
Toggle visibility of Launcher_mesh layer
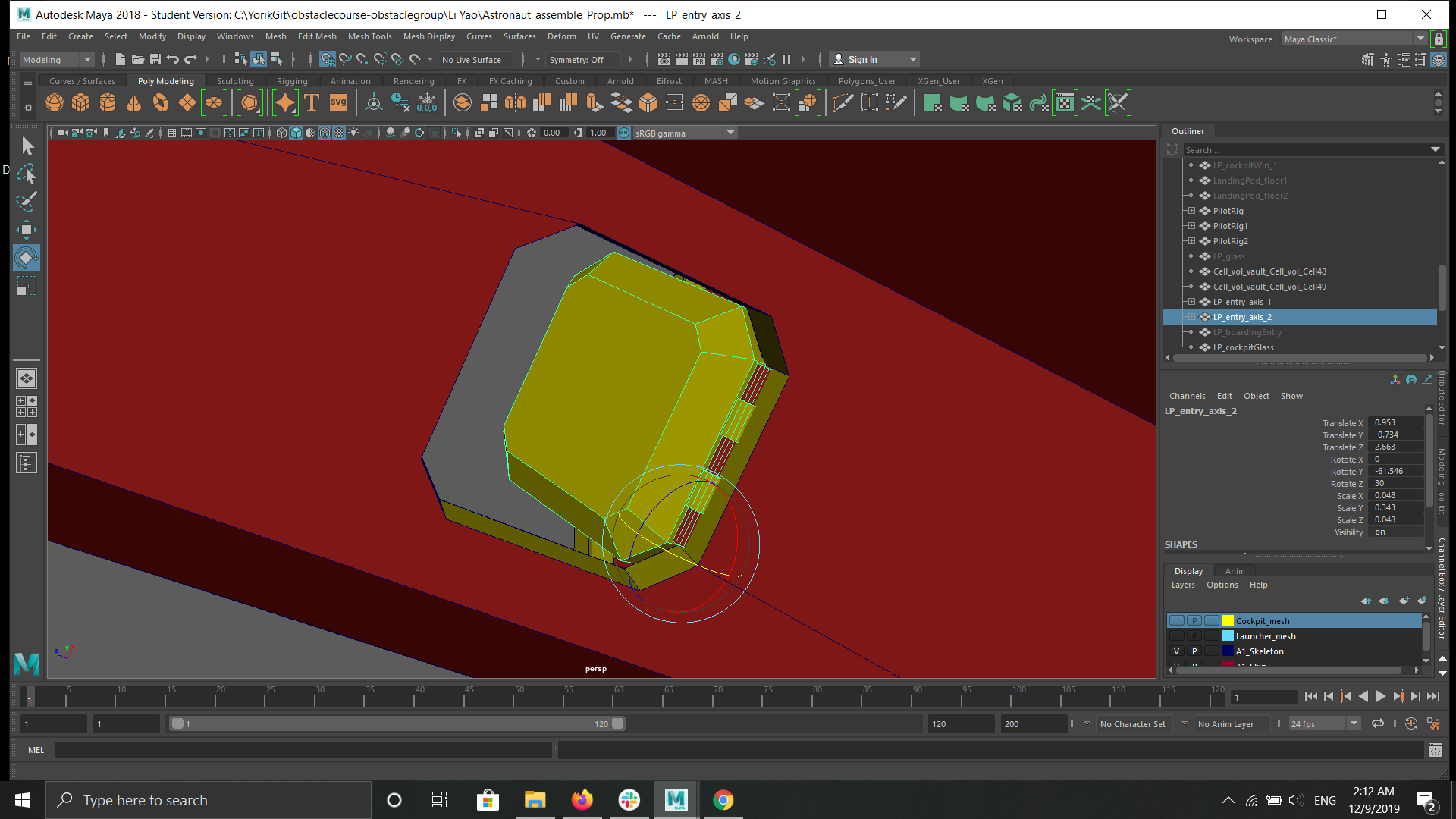tap(1176, 636)
